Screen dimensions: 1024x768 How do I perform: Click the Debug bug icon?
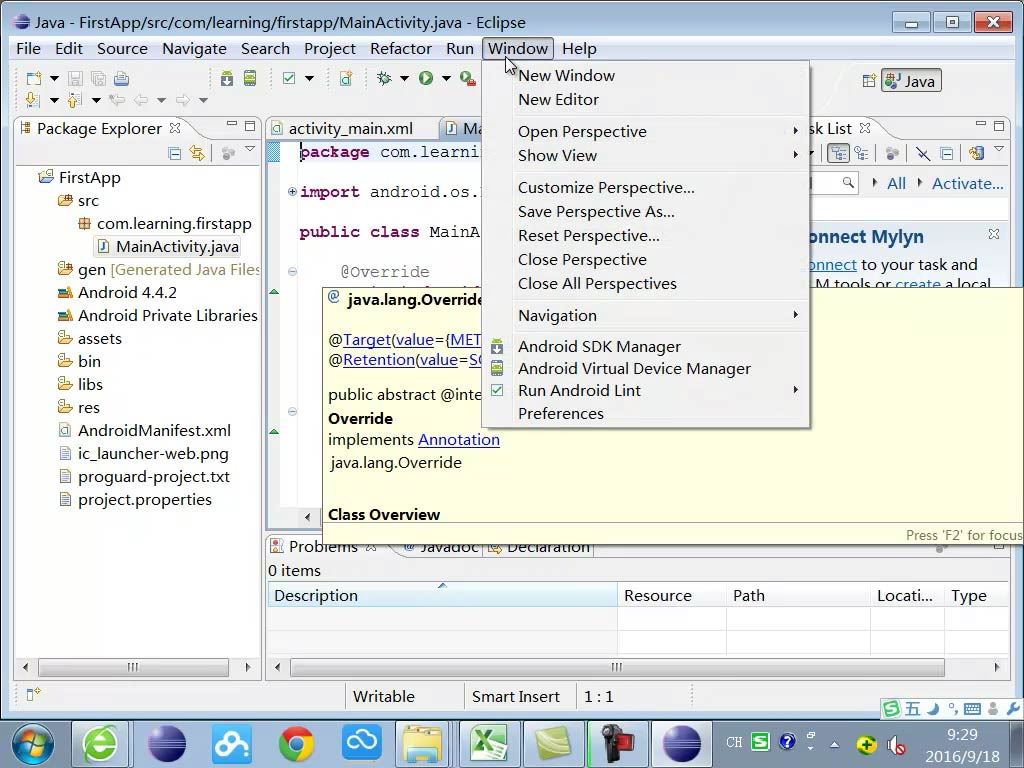coord(384,79)
